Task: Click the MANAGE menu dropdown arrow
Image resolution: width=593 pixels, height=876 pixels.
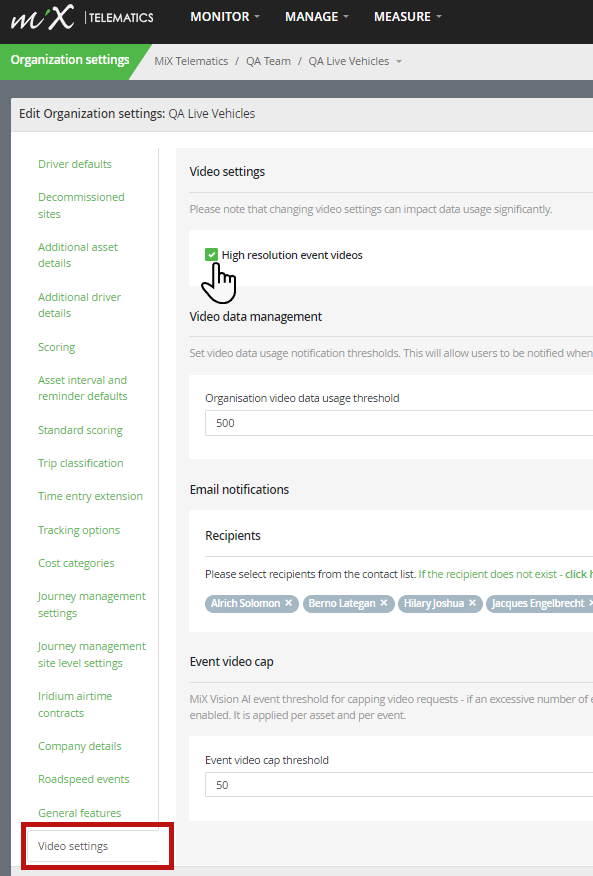Action: [x=346, y=17]
